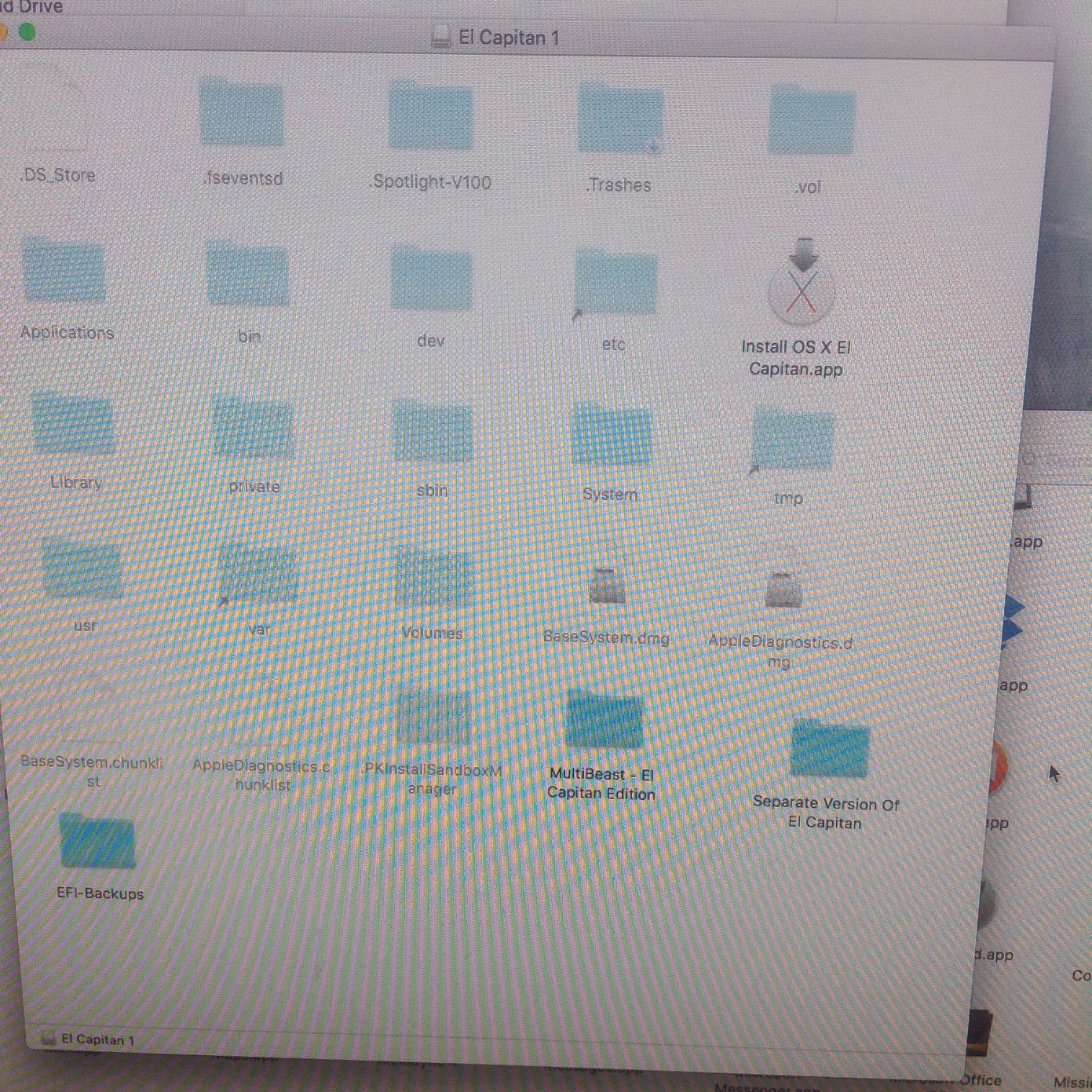Select the .Spotlight-V100 folder
The height and width of the screenshot is (1092, 1092).
pos(431,117)
